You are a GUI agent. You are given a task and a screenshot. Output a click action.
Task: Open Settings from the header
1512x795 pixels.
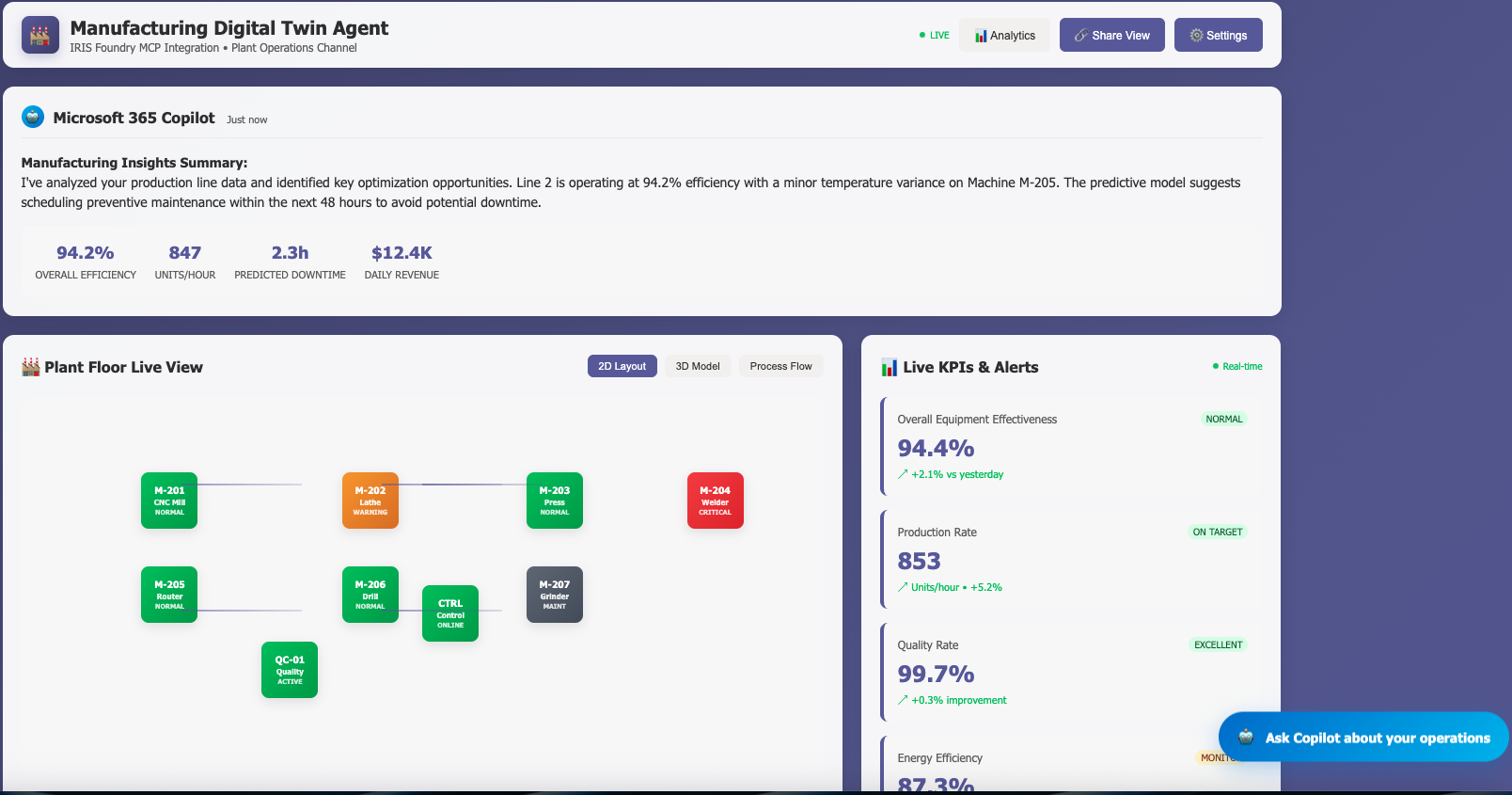point(1218,36)
